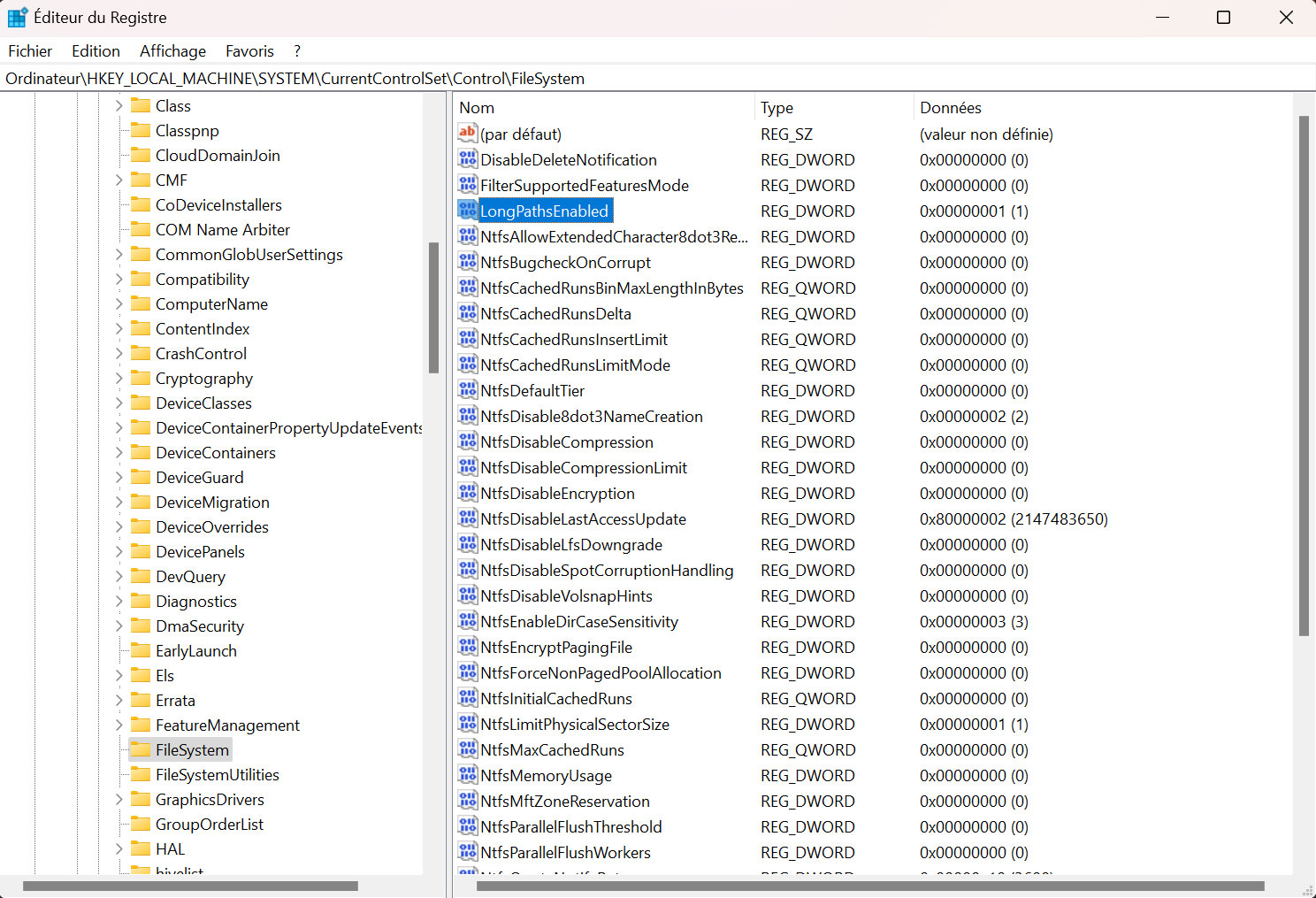Click the Cryptography folder icon
The height and width of the screenshot is (898, 1316).
click(140, 378)
